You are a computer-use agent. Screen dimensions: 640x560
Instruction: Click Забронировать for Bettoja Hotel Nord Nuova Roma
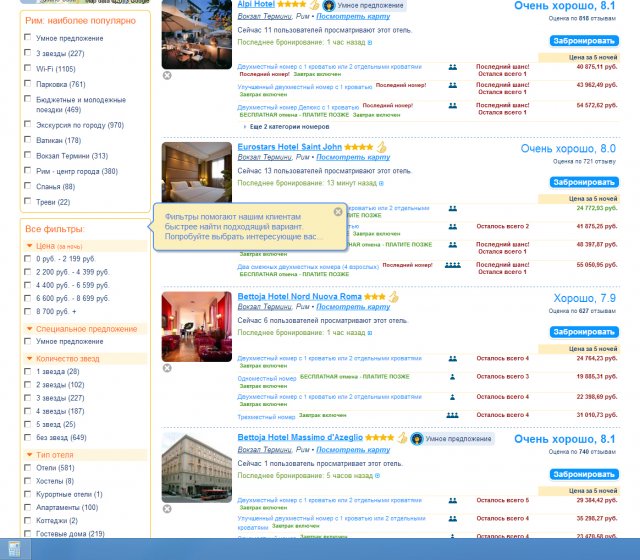pyautogui.click(x=584, y=332)
